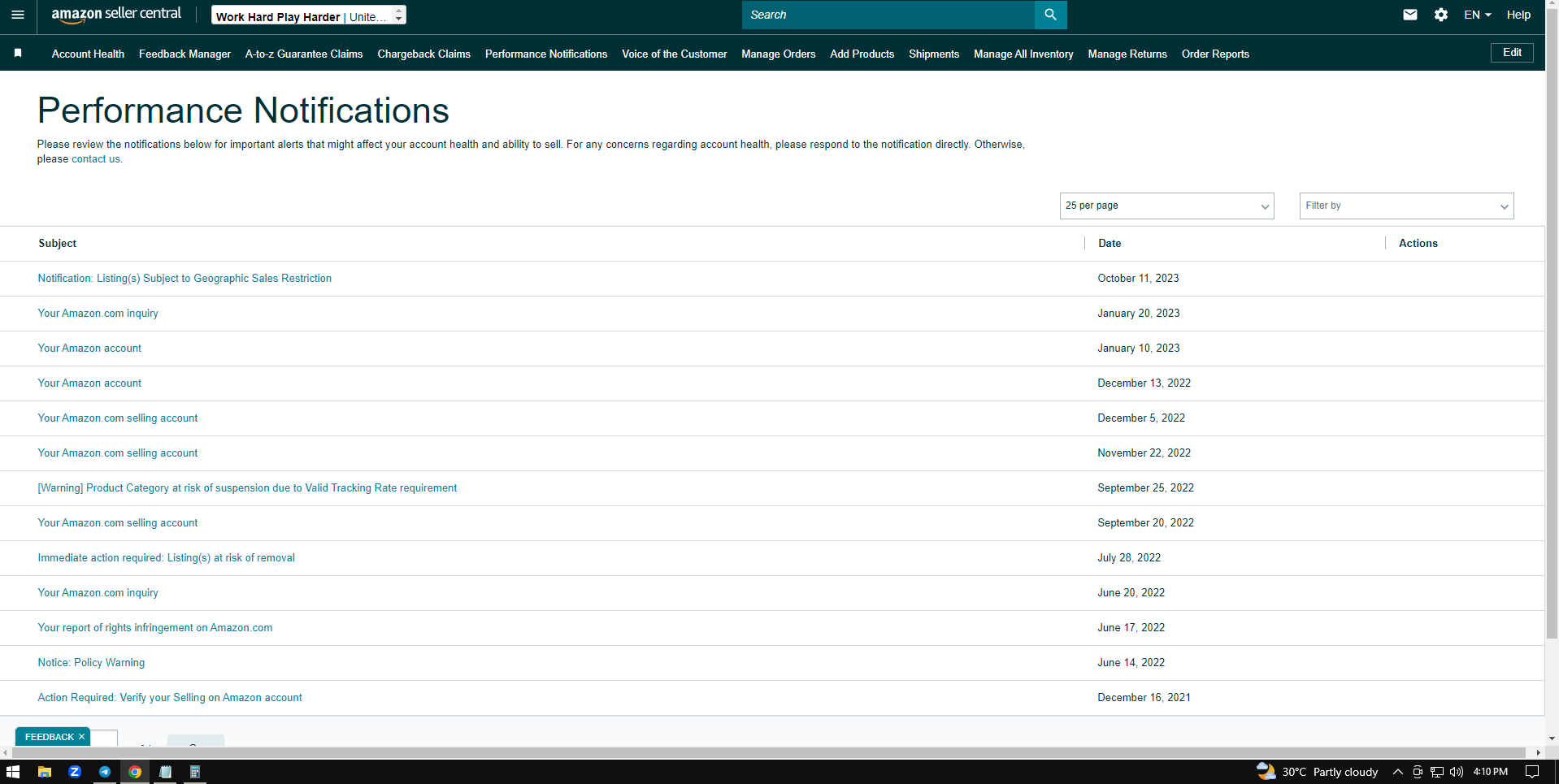Open Telegram from the taskbar
This screenshot has height=784, width=1559.
tap(105, 772)
